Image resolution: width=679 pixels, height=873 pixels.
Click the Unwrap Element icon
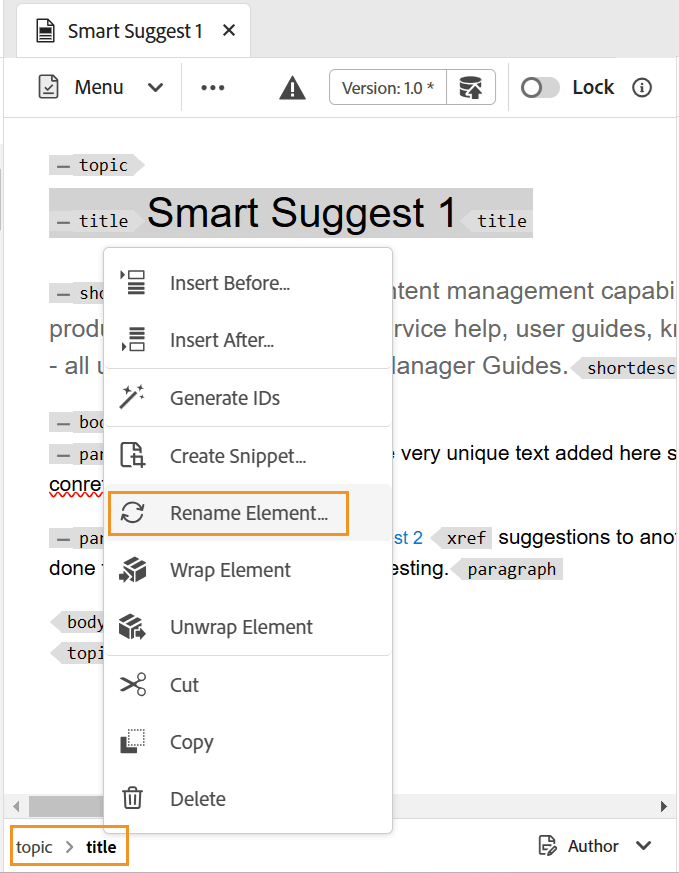tap(132, 627)
